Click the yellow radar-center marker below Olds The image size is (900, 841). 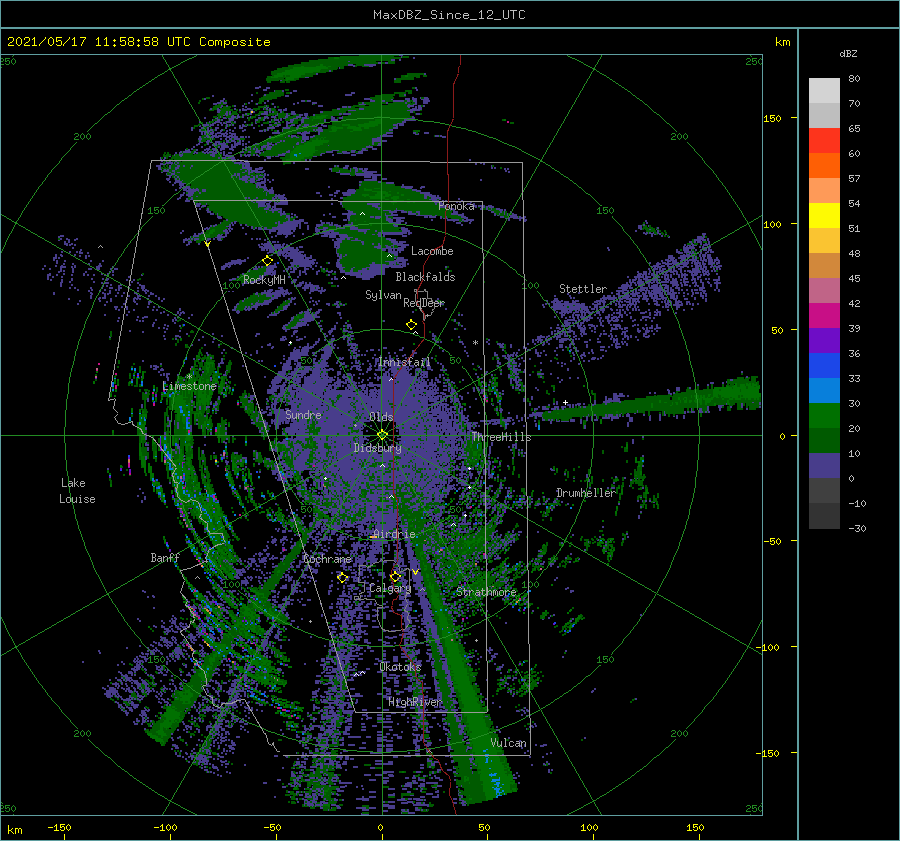coord(382,435)
